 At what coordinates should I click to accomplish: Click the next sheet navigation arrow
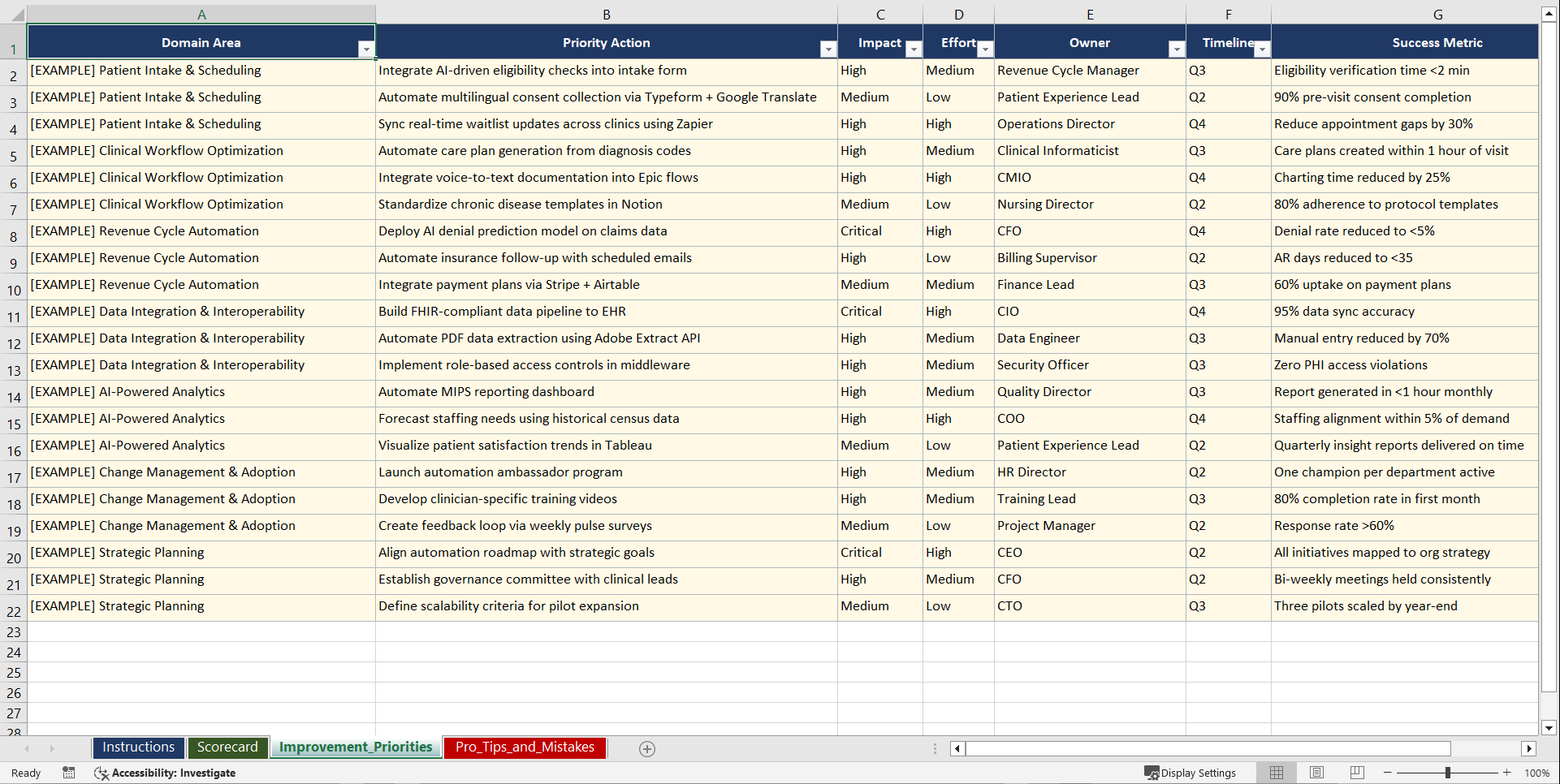(52, 748)
